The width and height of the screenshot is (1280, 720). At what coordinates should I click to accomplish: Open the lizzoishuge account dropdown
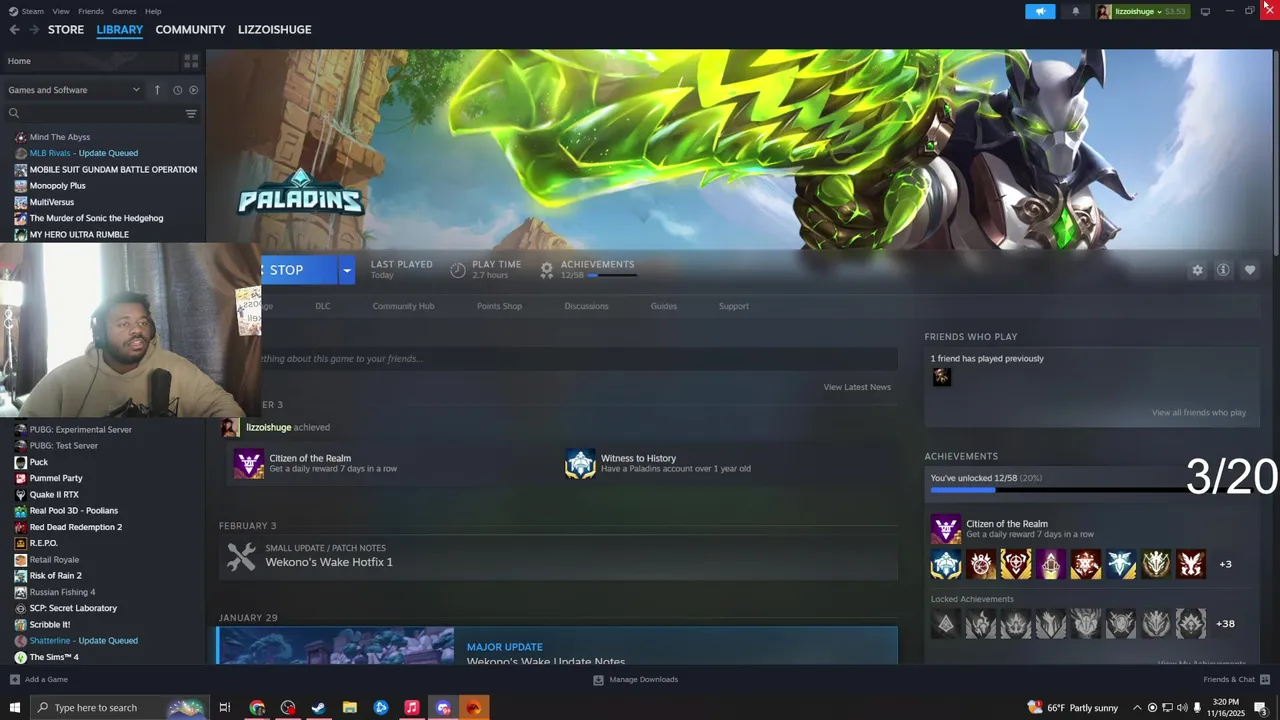1141,11
